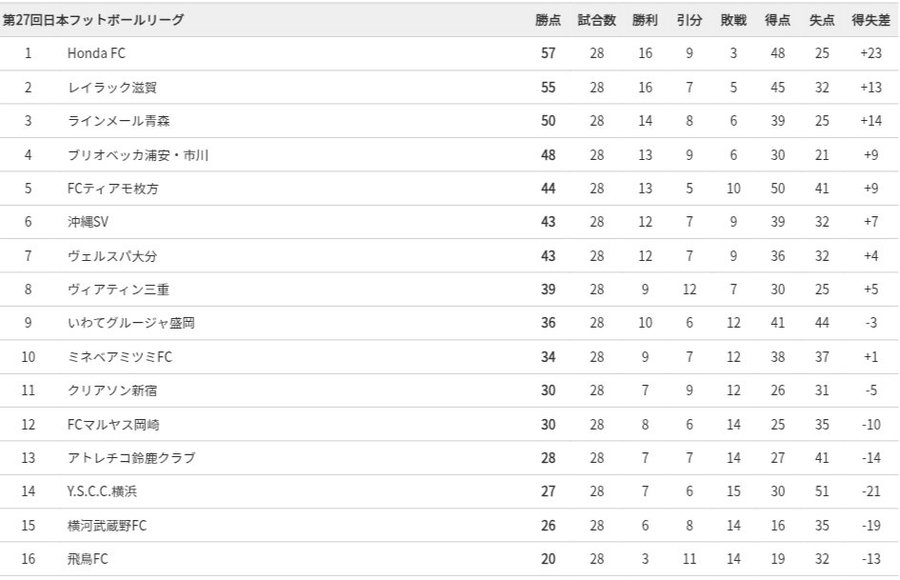Click the 勝点 column header

pos(548,20)
